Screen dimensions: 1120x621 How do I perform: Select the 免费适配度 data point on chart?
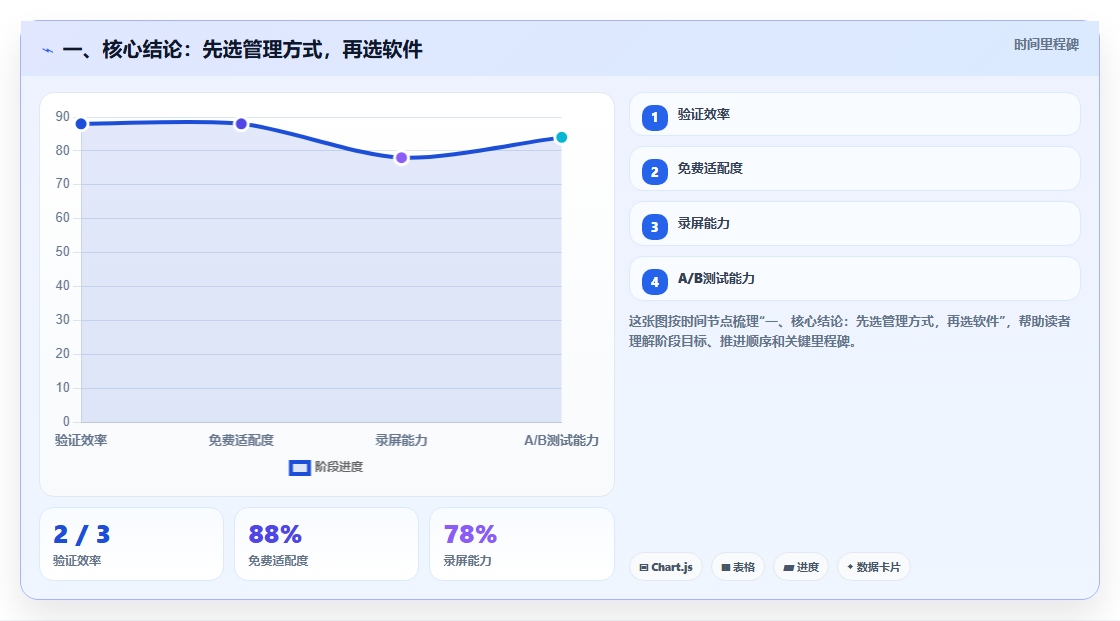click(x=241, y=124)
